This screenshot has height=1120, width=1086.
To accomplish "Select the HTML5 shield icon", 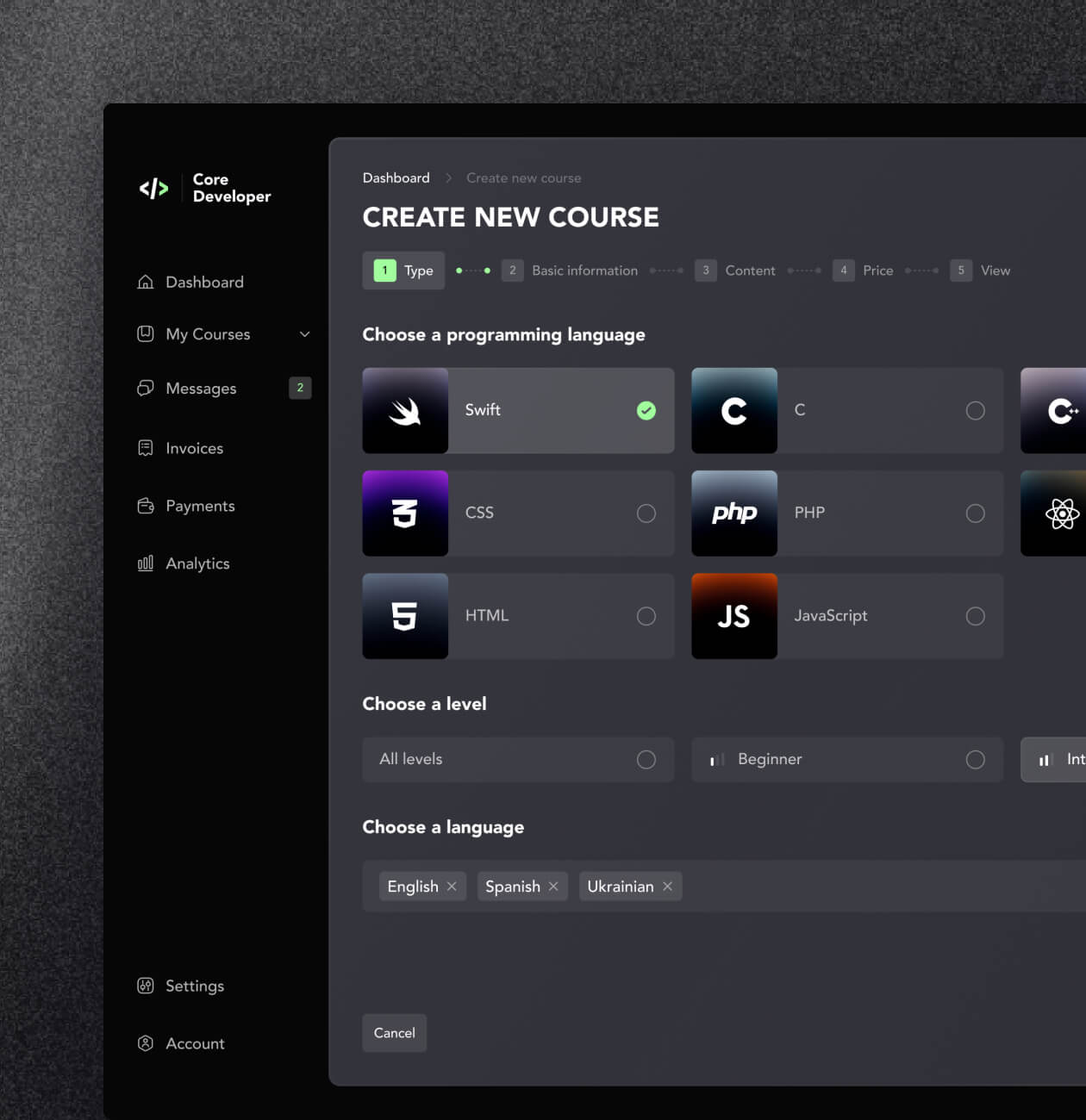I will 405,616.
